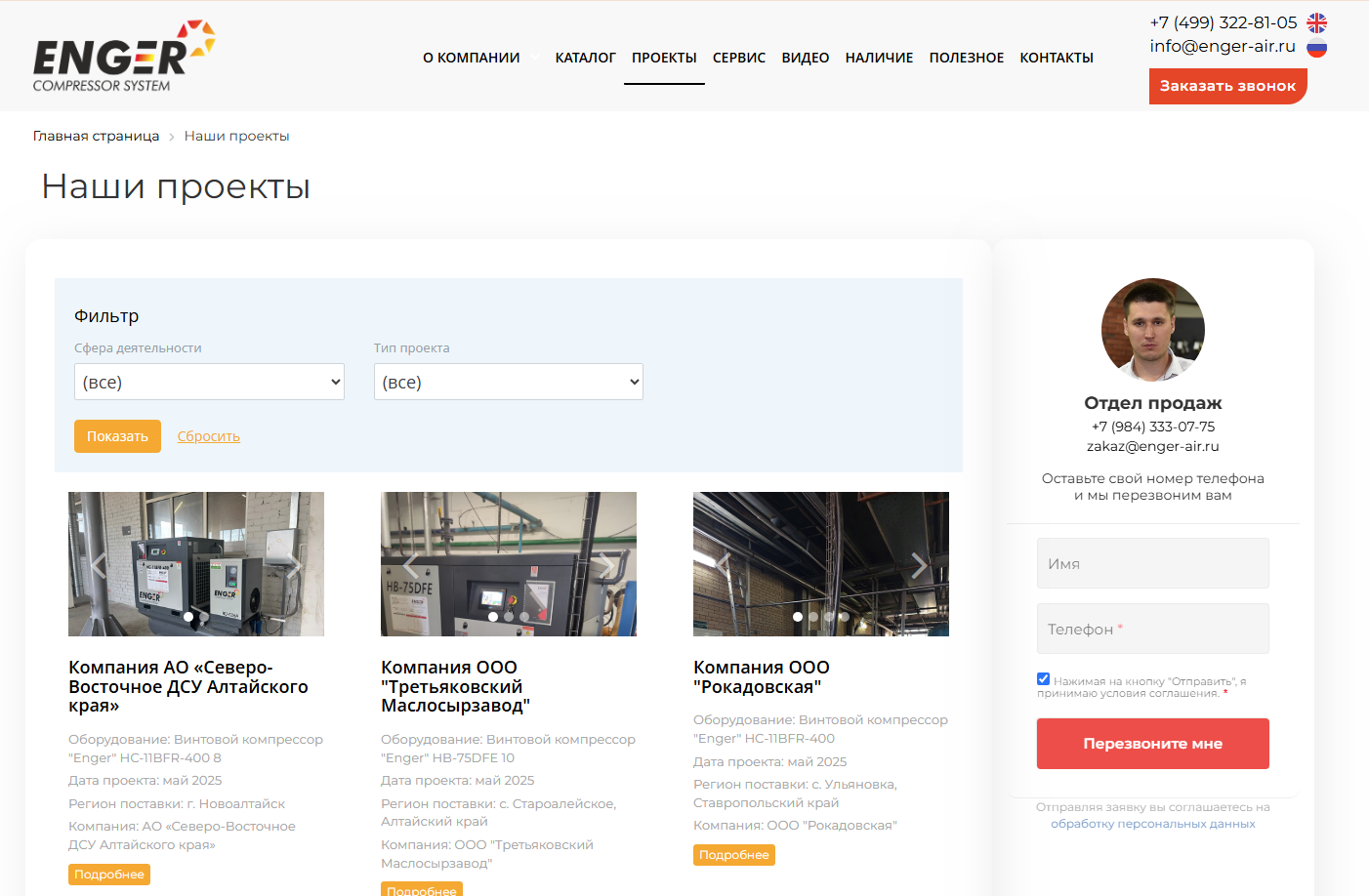Click the text "Регион поставки: г. Новоалтайск"
The height and width of the screenshot is (896, 1369).
(x=177, y=804)
